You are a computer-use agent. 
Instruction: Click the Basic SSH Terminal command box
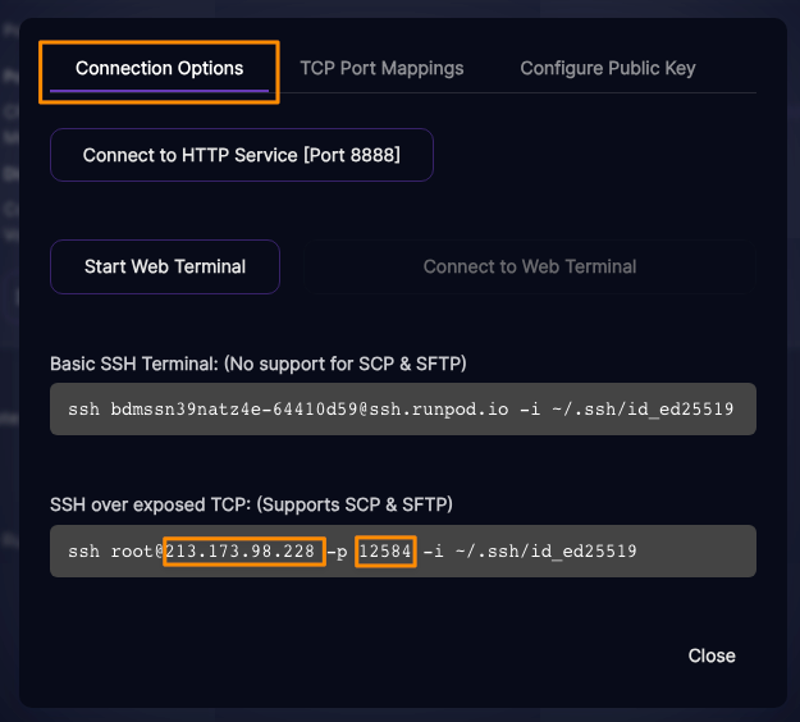click(403, 409)
